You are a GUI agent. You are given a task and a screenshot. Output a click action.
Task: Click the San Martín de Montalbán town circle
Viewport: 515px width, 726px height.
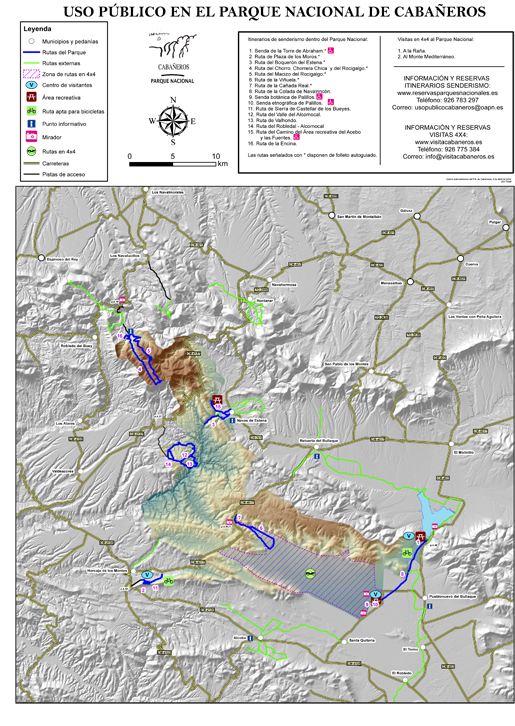(331, 215)
